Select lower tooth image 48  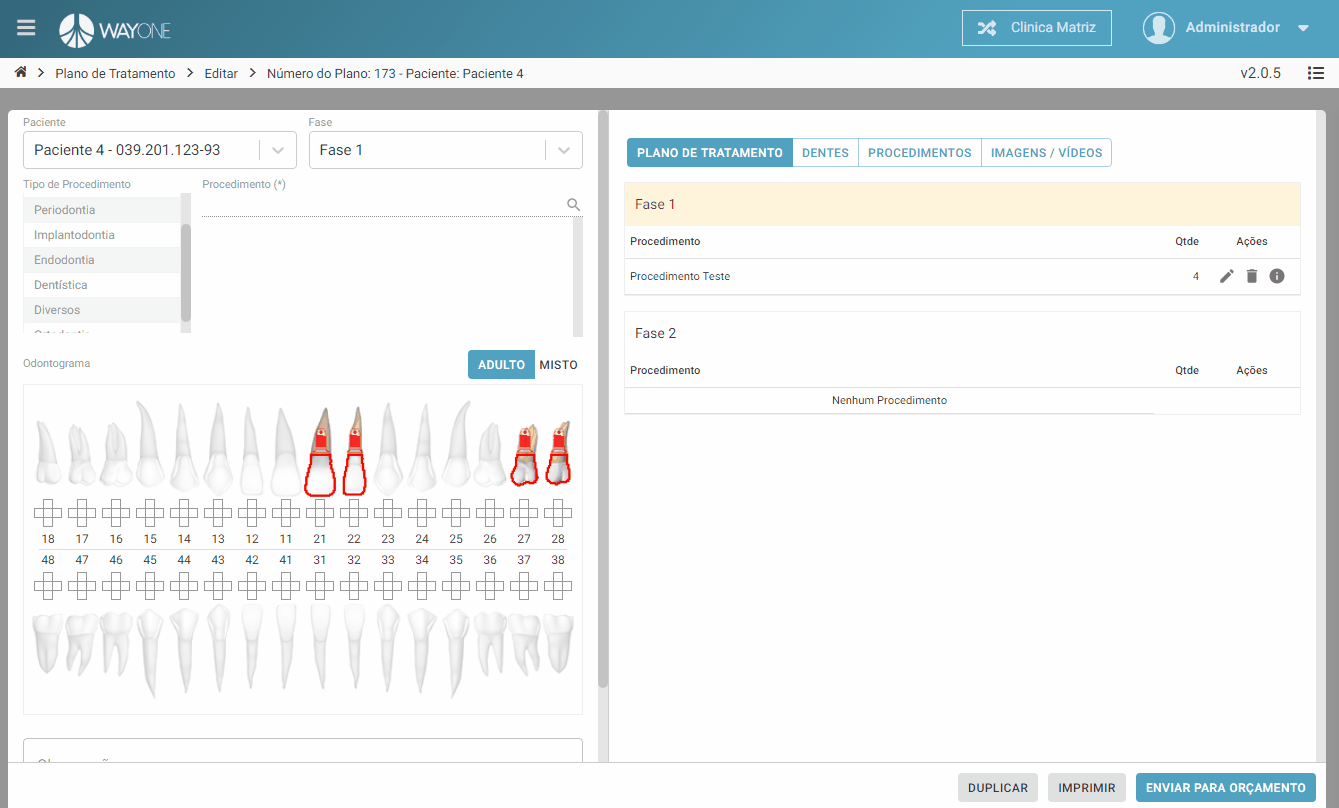coord(48,642)
